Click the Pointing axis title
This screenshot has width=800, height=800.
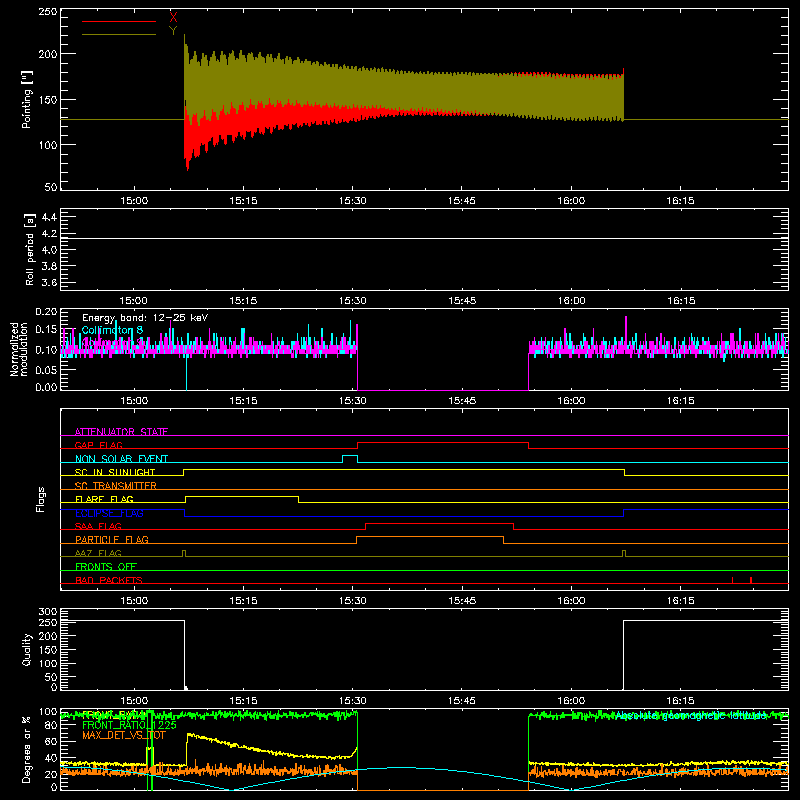click(x=27, y=99)
